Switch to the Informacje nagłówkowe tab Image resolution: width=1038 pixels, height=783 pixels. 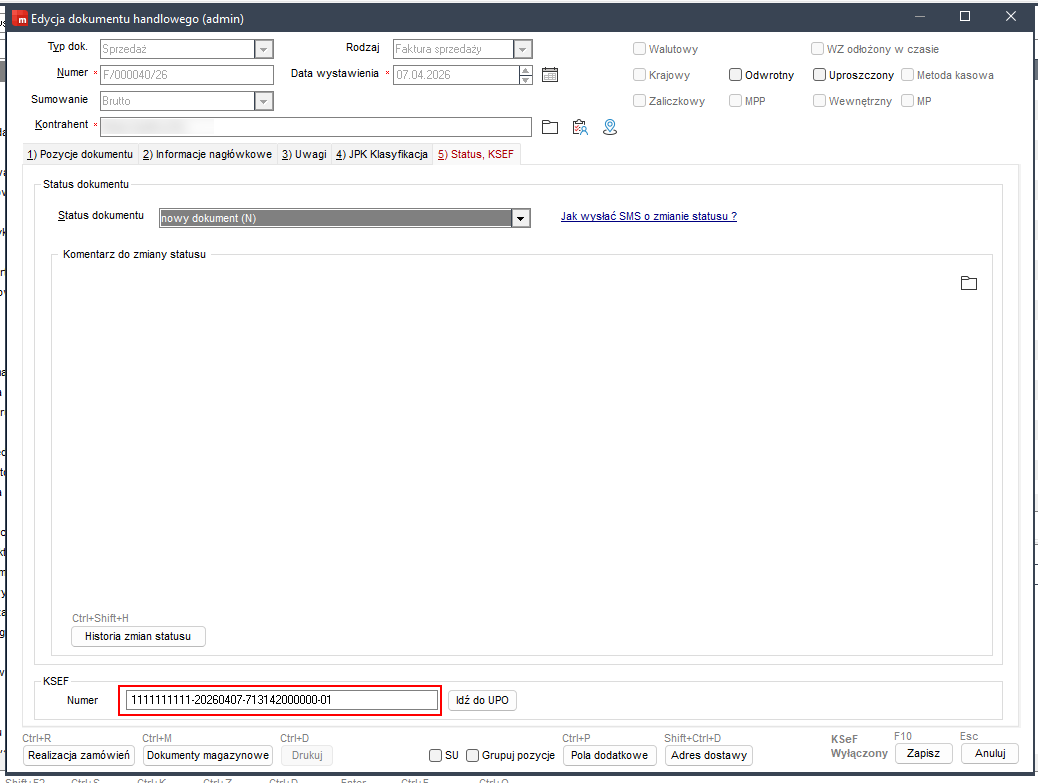click(x=207, y=154)
